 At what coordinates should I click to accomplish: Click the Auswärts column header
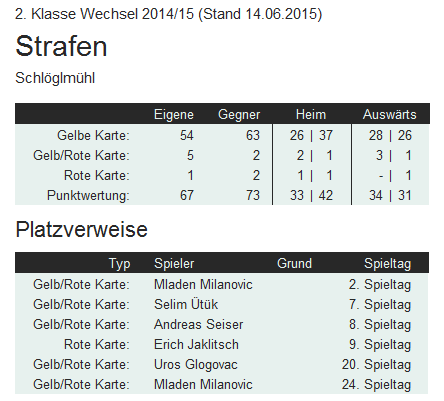pos(390,114)
